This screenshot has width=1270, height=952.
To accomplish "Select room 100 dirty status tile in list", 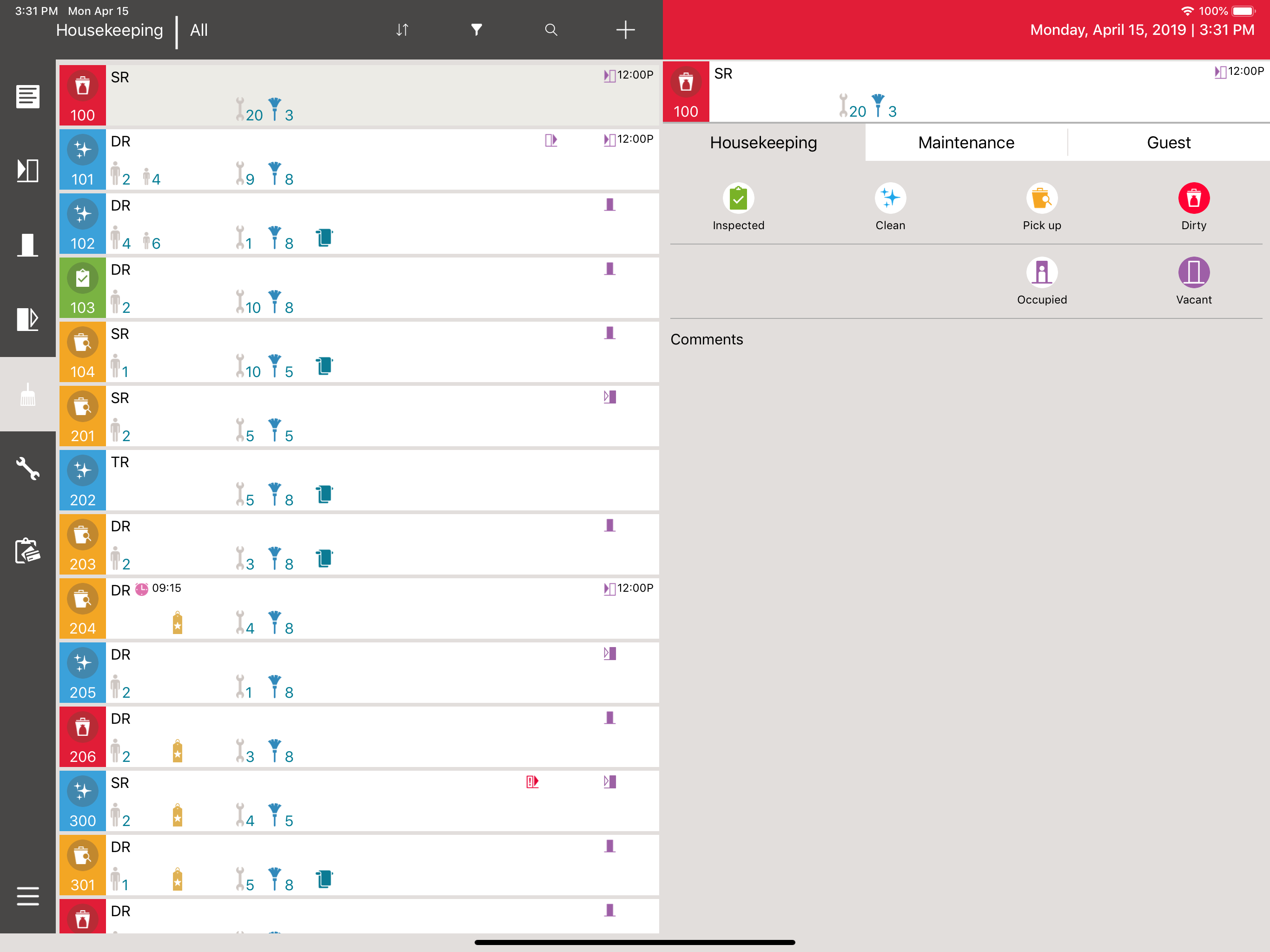I will tap(83, 95).
